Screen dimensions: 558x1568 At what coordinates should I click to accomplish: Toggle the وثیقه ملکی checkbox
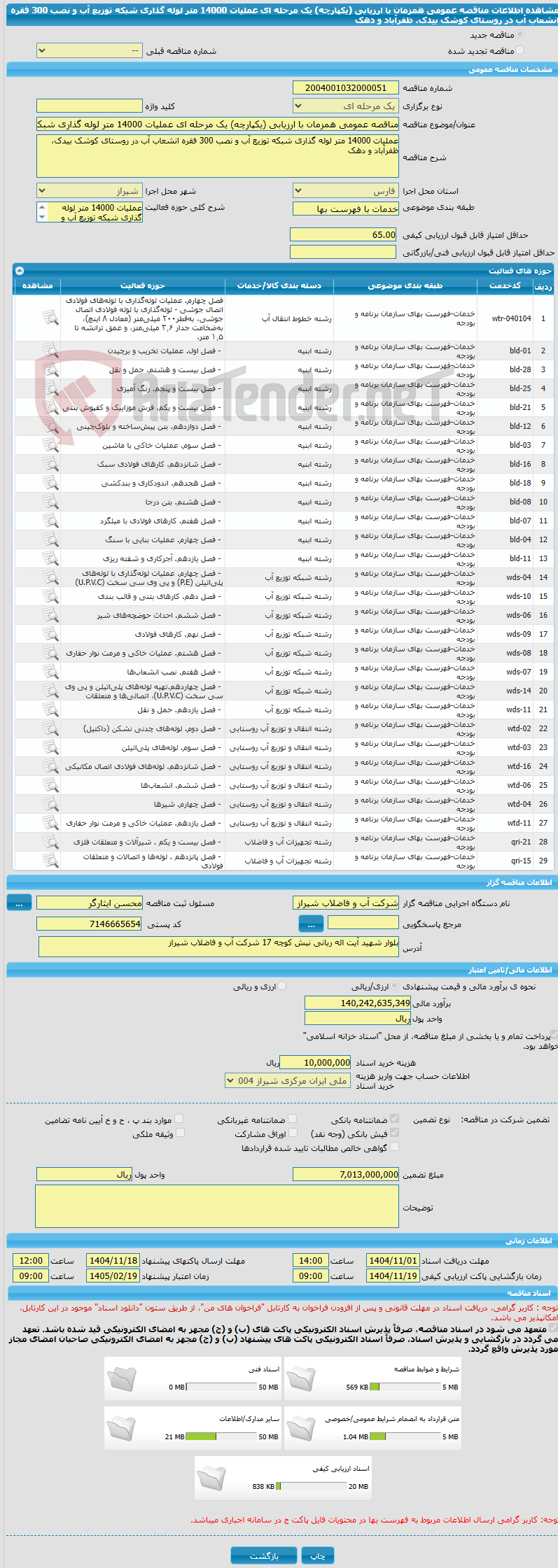pos(180,1132)
